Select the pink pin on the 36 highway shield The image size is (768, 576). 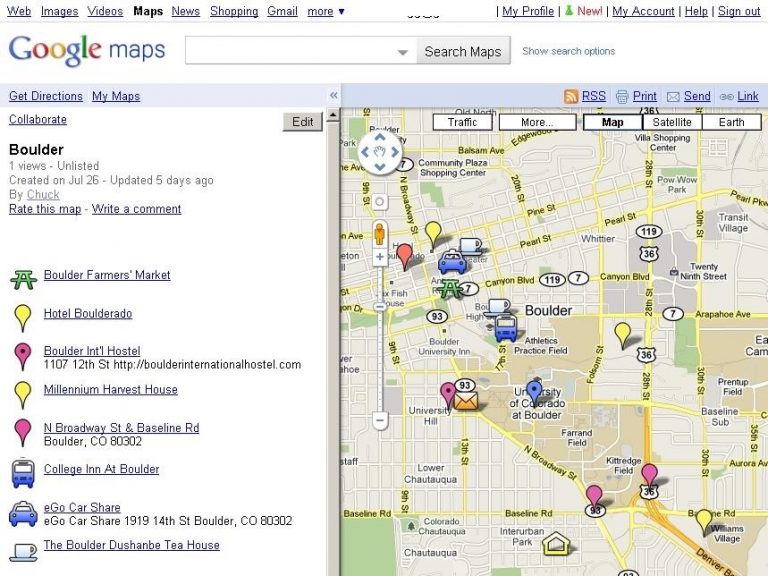coord(649,478)
